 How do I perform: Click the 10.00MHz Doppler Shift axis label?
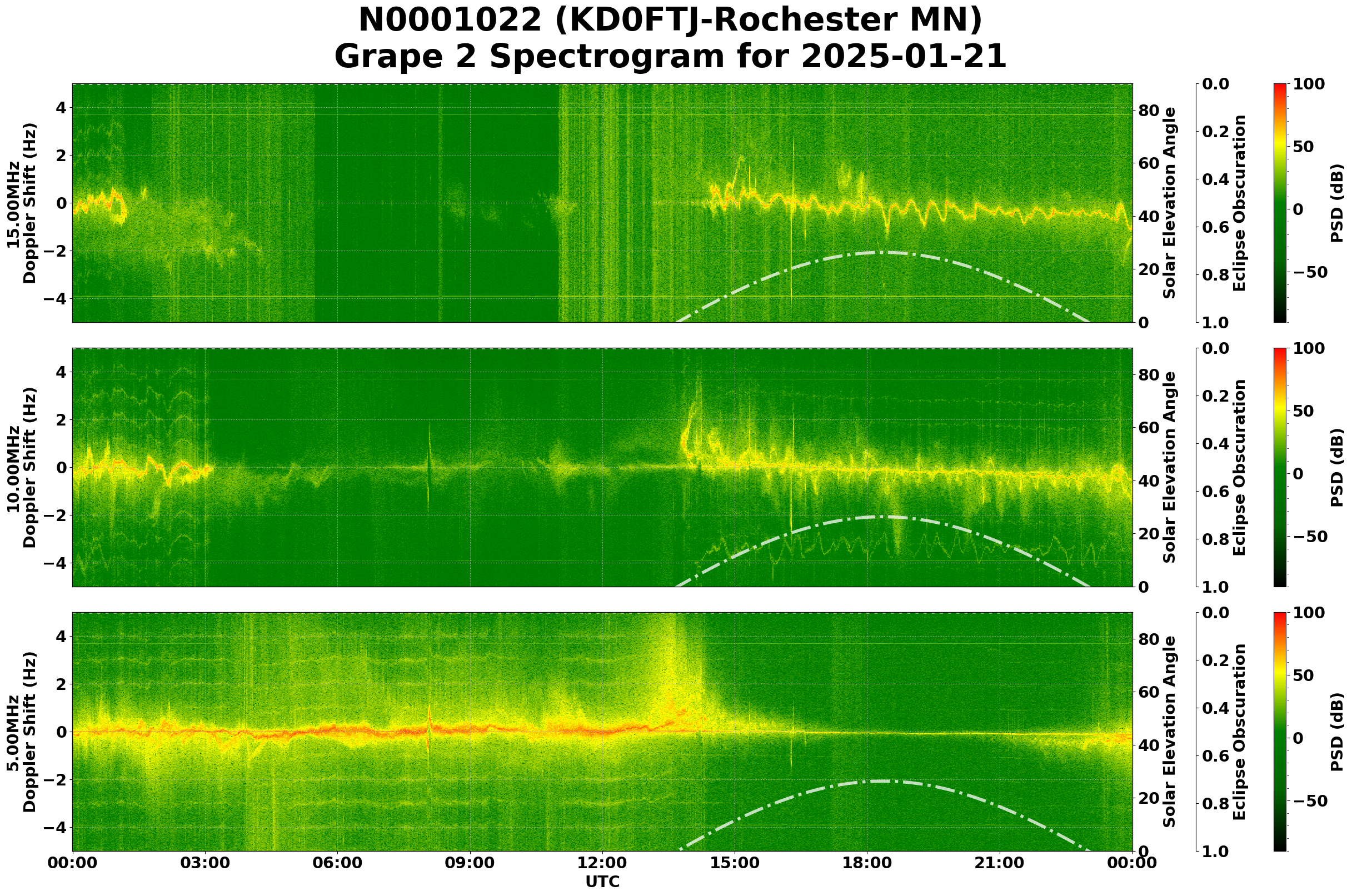pyautogui.click(x=22, y=467)
